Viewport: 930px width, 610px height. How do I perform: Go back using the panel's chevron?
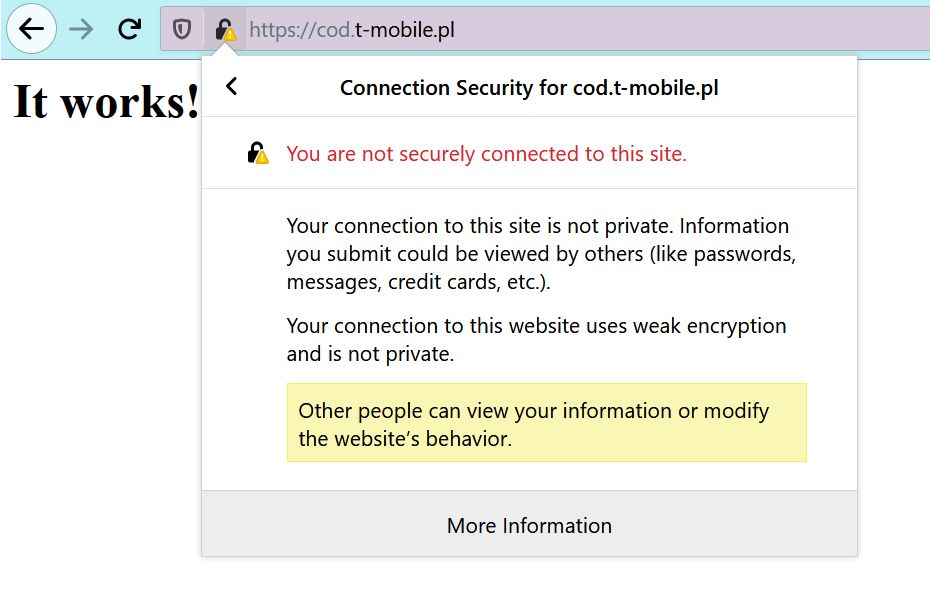point(232,86)
